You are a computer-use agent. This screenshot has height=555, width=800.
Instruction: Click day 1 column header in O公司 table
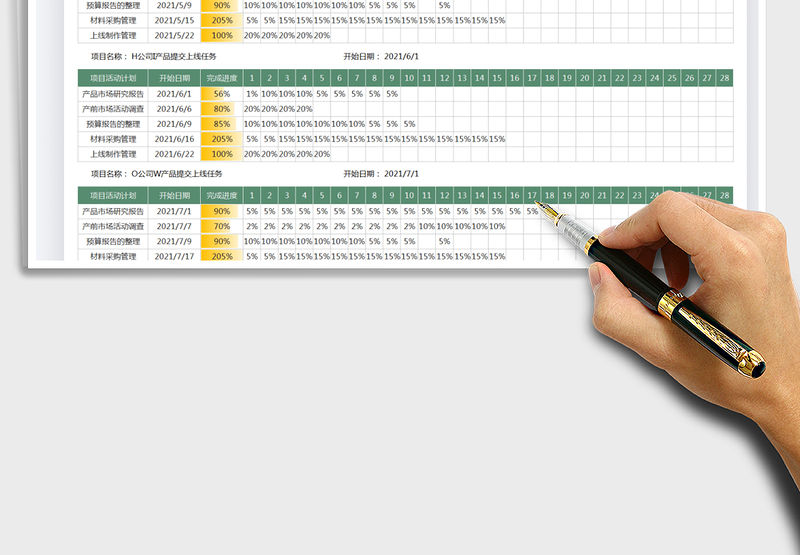252,196
